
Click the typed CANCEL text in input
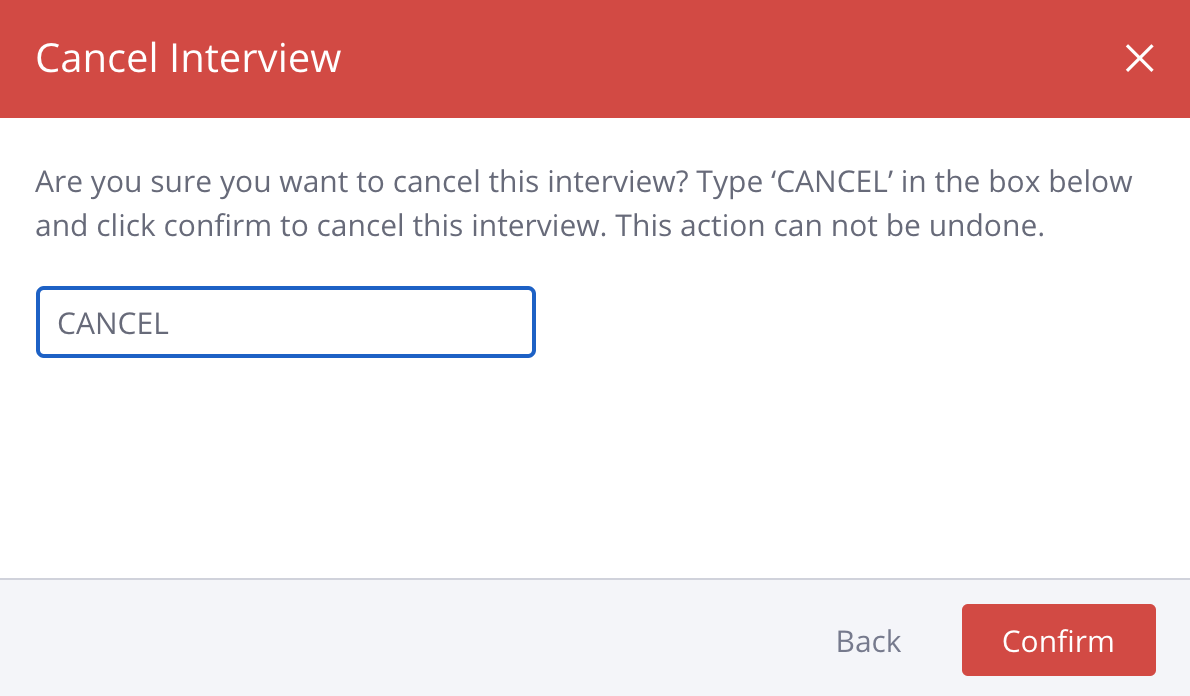tap(113, 324)
